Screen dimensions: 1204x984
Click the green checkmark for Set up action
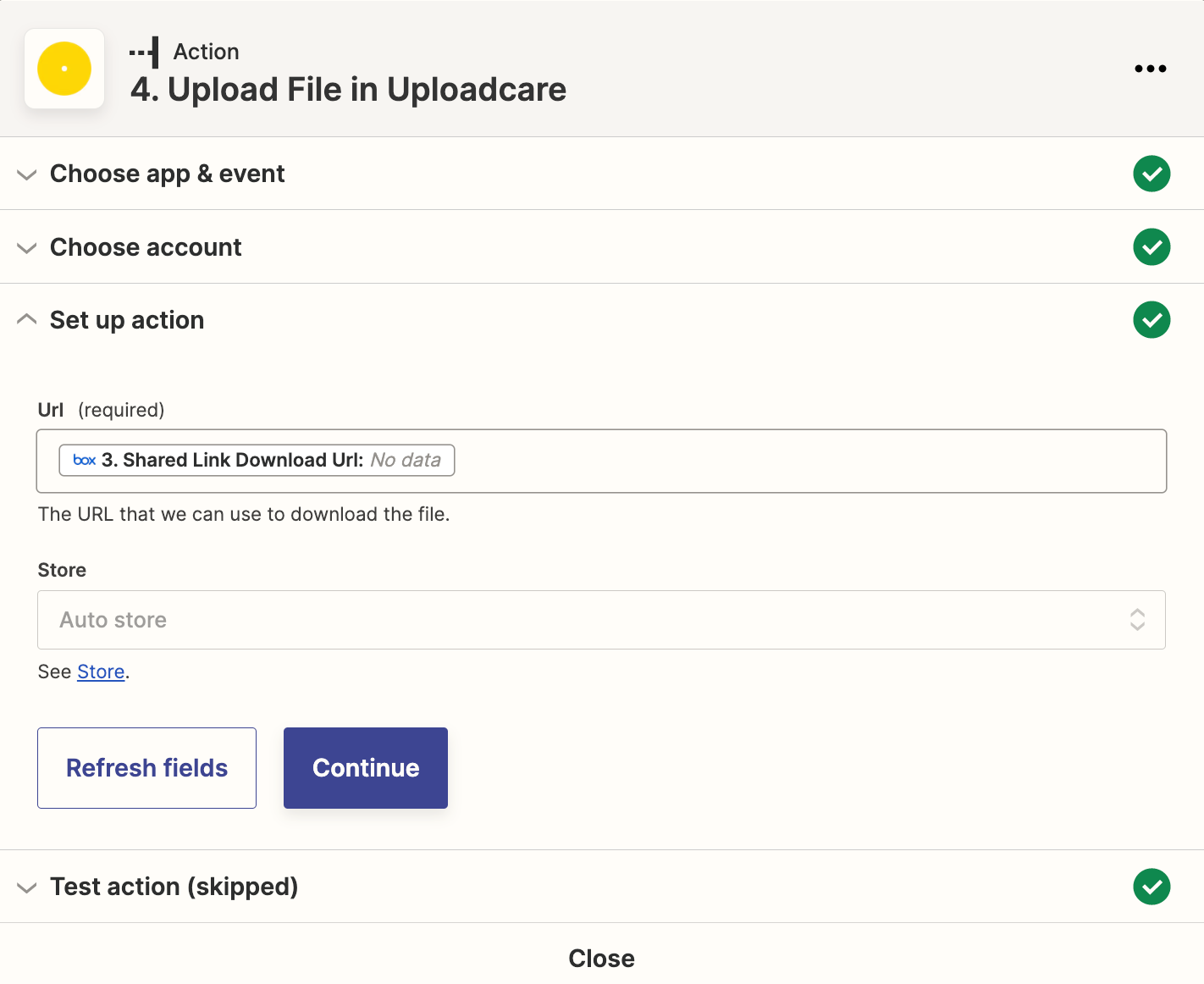pyautogui.click(x=1152, y=320)
